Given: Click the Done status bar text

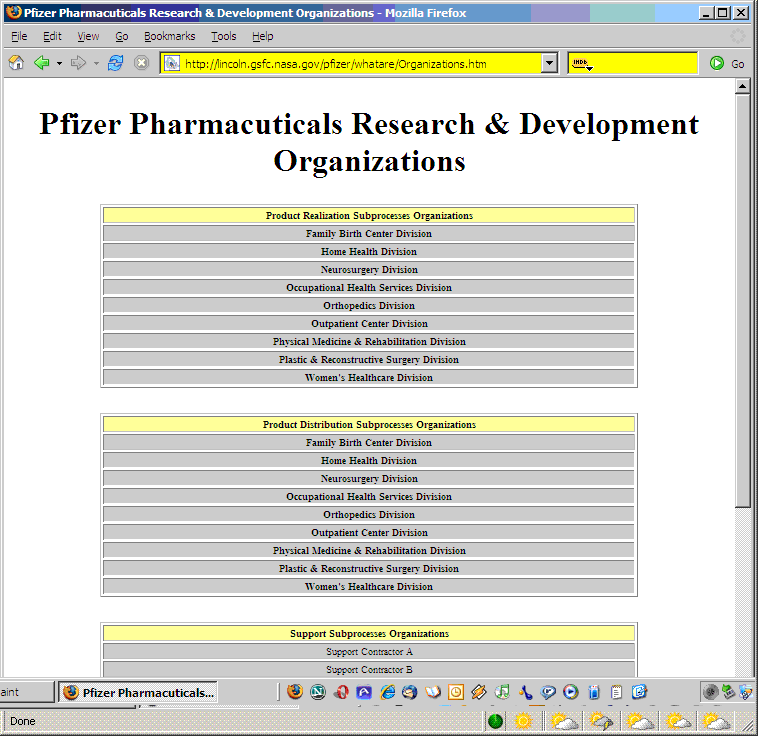Looking at the screenshot, I should [22, 721].
